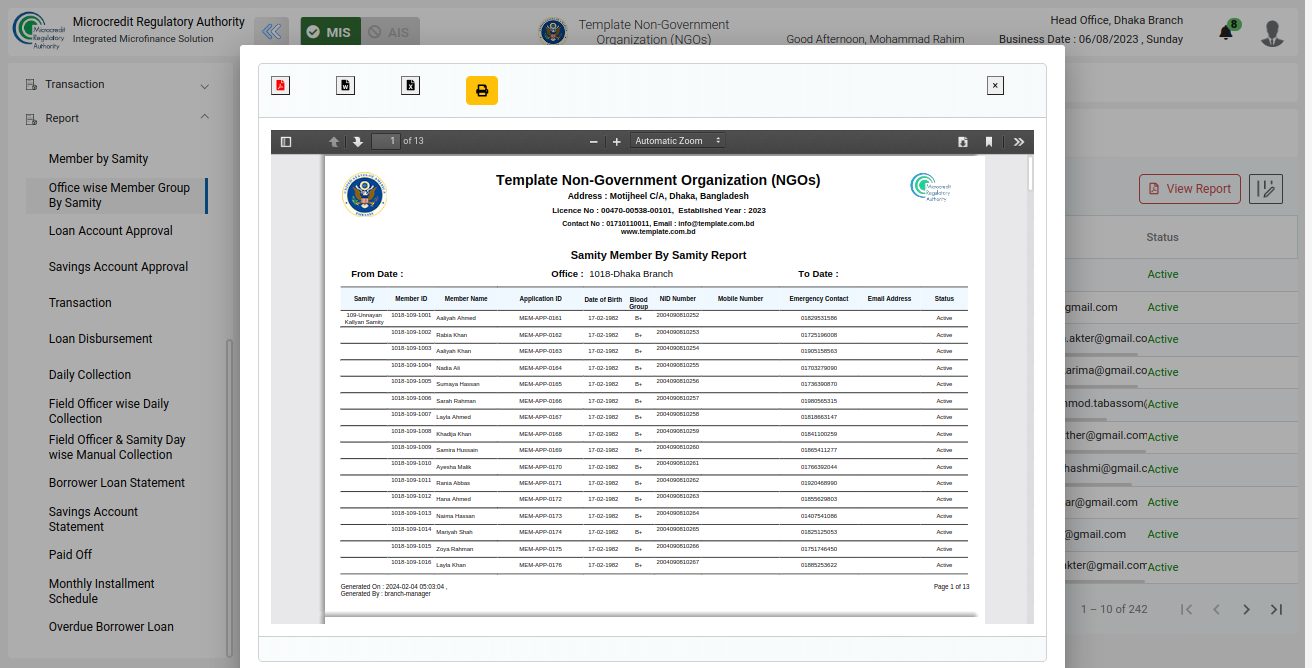Collapse the Report menu
1312x668 pixels.
coord(118,118)
